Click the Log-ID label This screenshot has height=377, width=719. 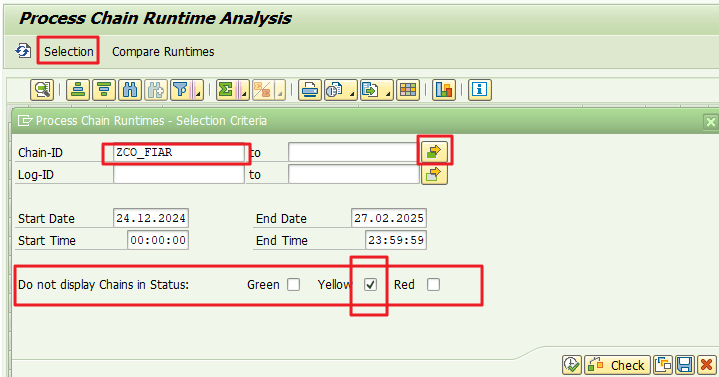coord(36,175)
